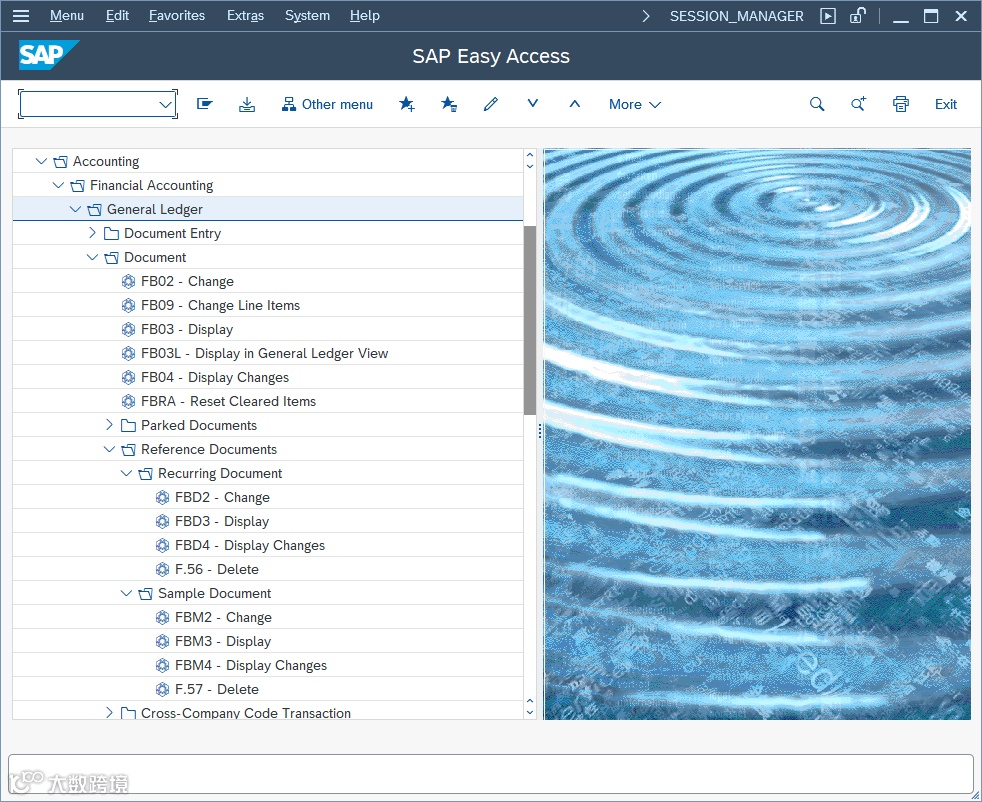The height and width of the screenshot is (802, 982).
Task: Click the User Menu icon in toolbar
Action: pos(205,104)
